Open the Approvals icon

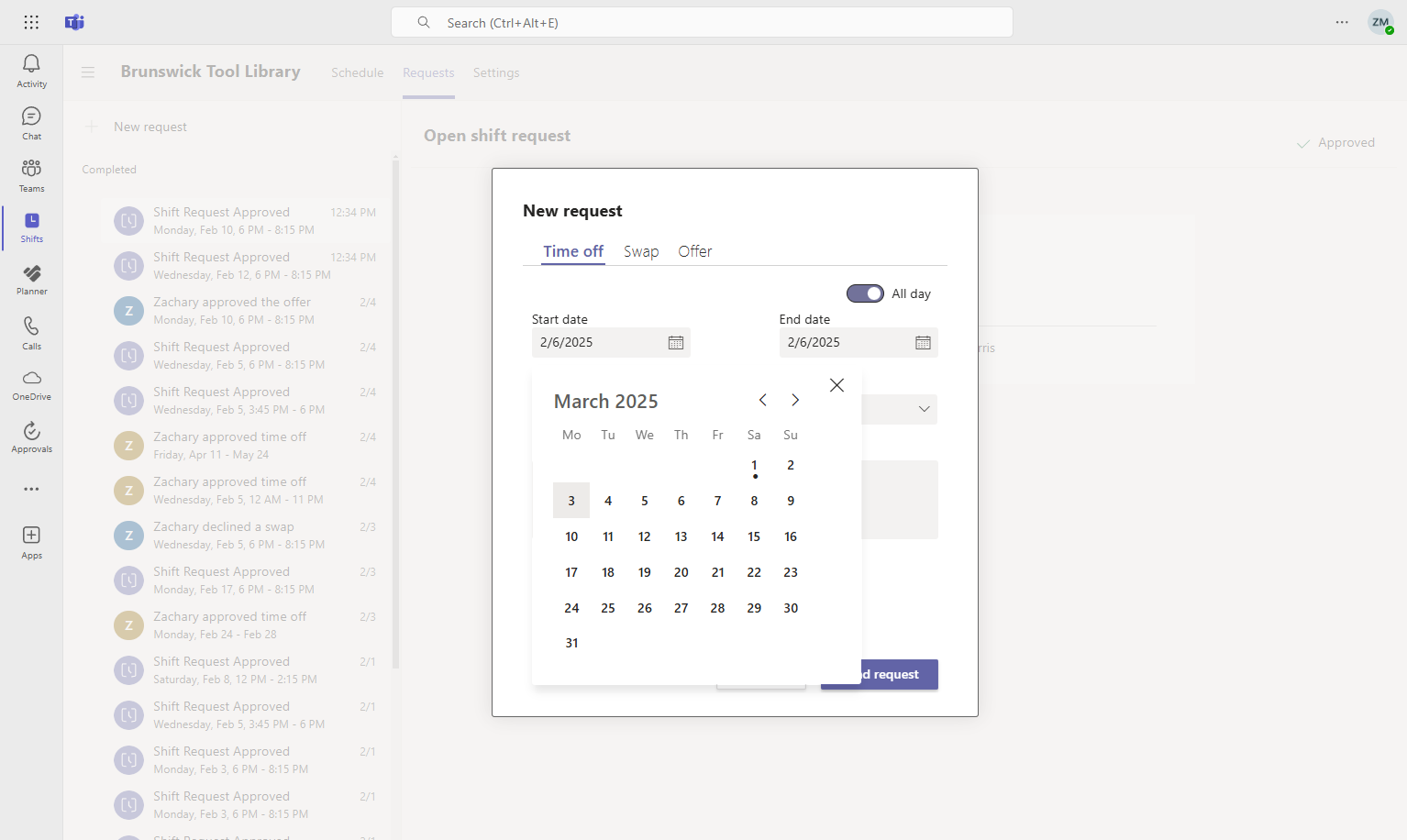click(x=31, y=437)
